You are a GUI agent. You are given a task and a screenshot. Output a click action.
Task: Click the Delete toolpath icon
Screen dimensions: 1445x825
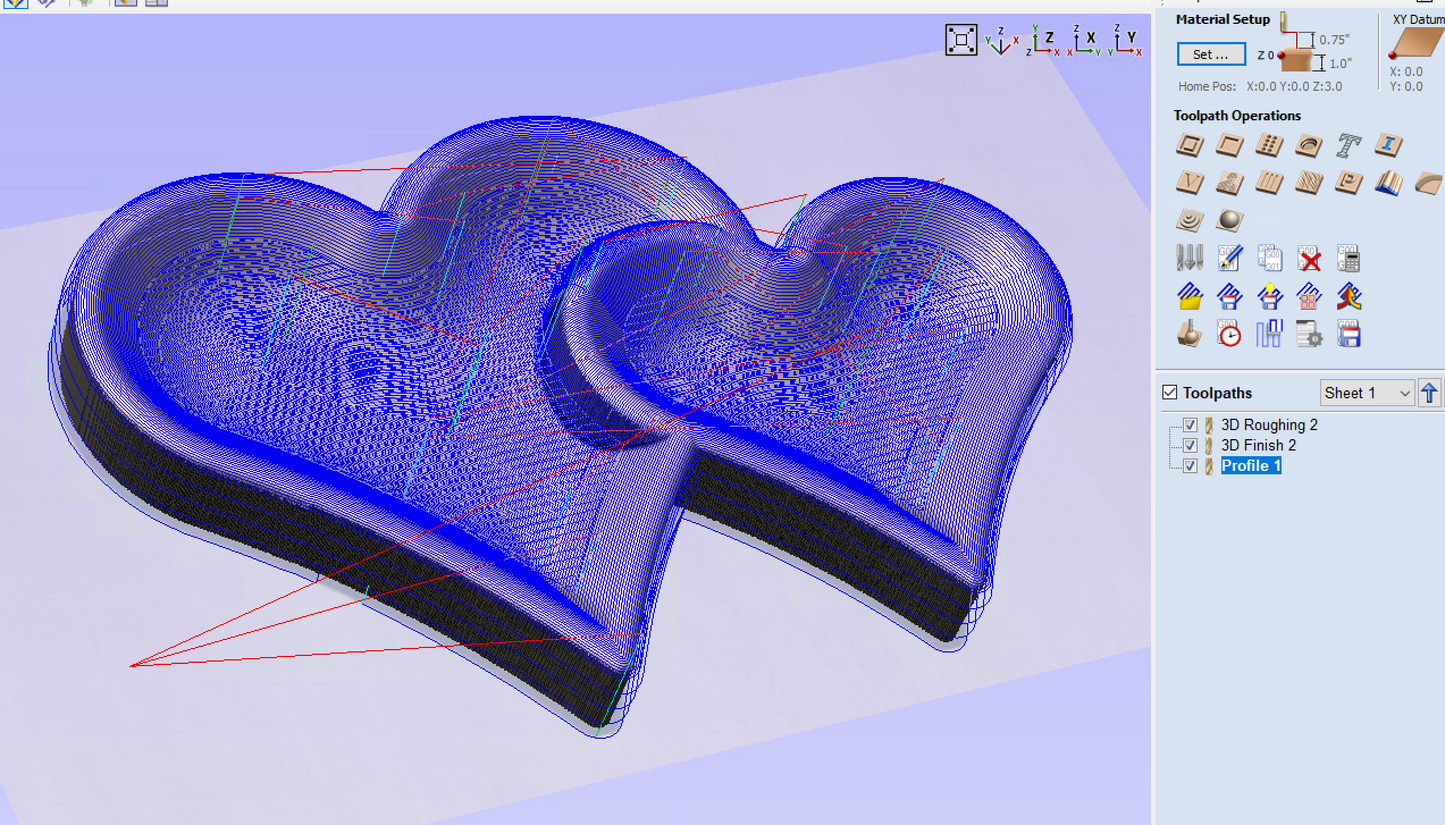tap(1309, 259)
